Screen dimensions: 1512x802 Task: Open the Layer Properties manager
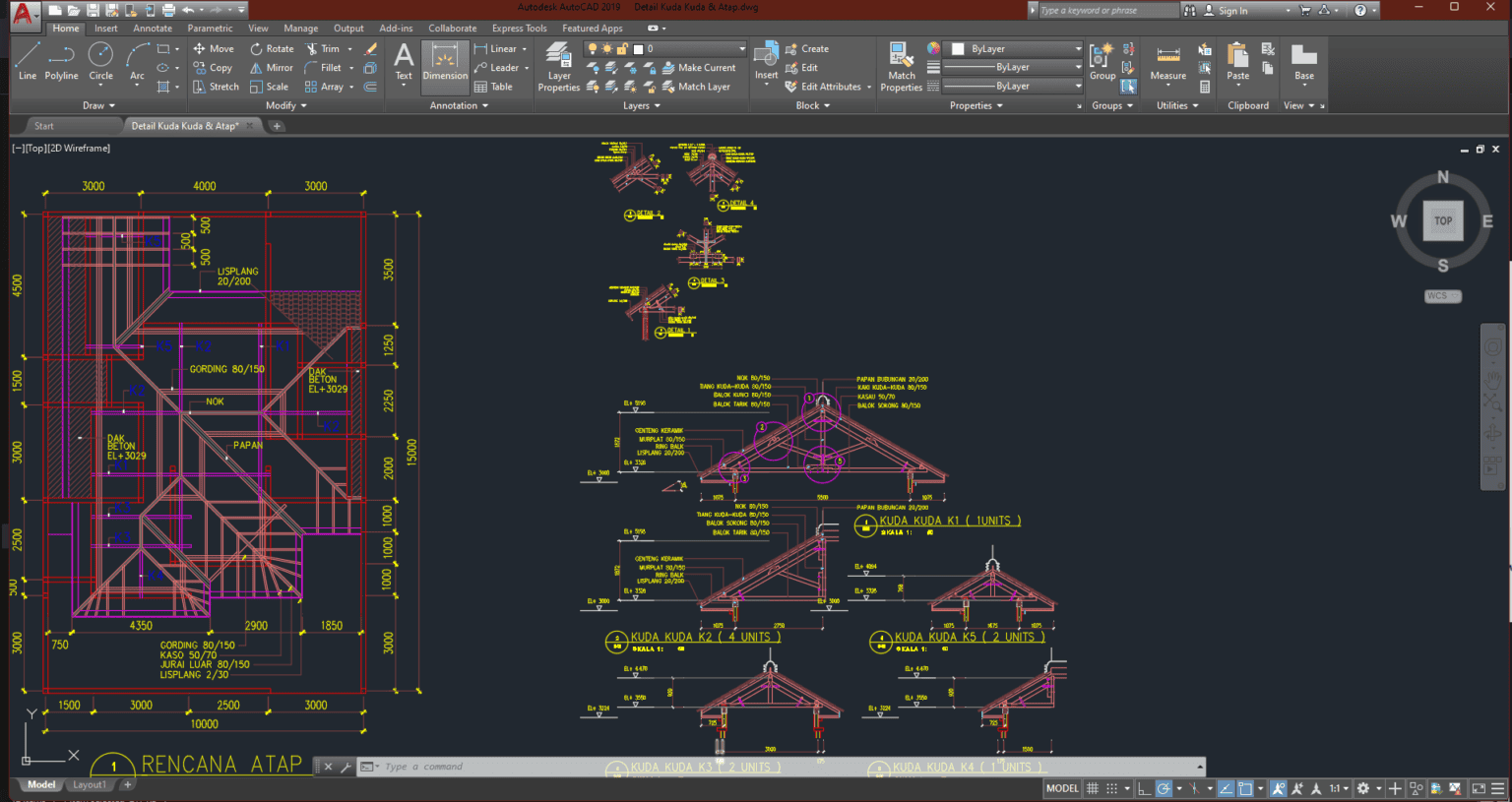pyautogui.click(x=557, y=65)
